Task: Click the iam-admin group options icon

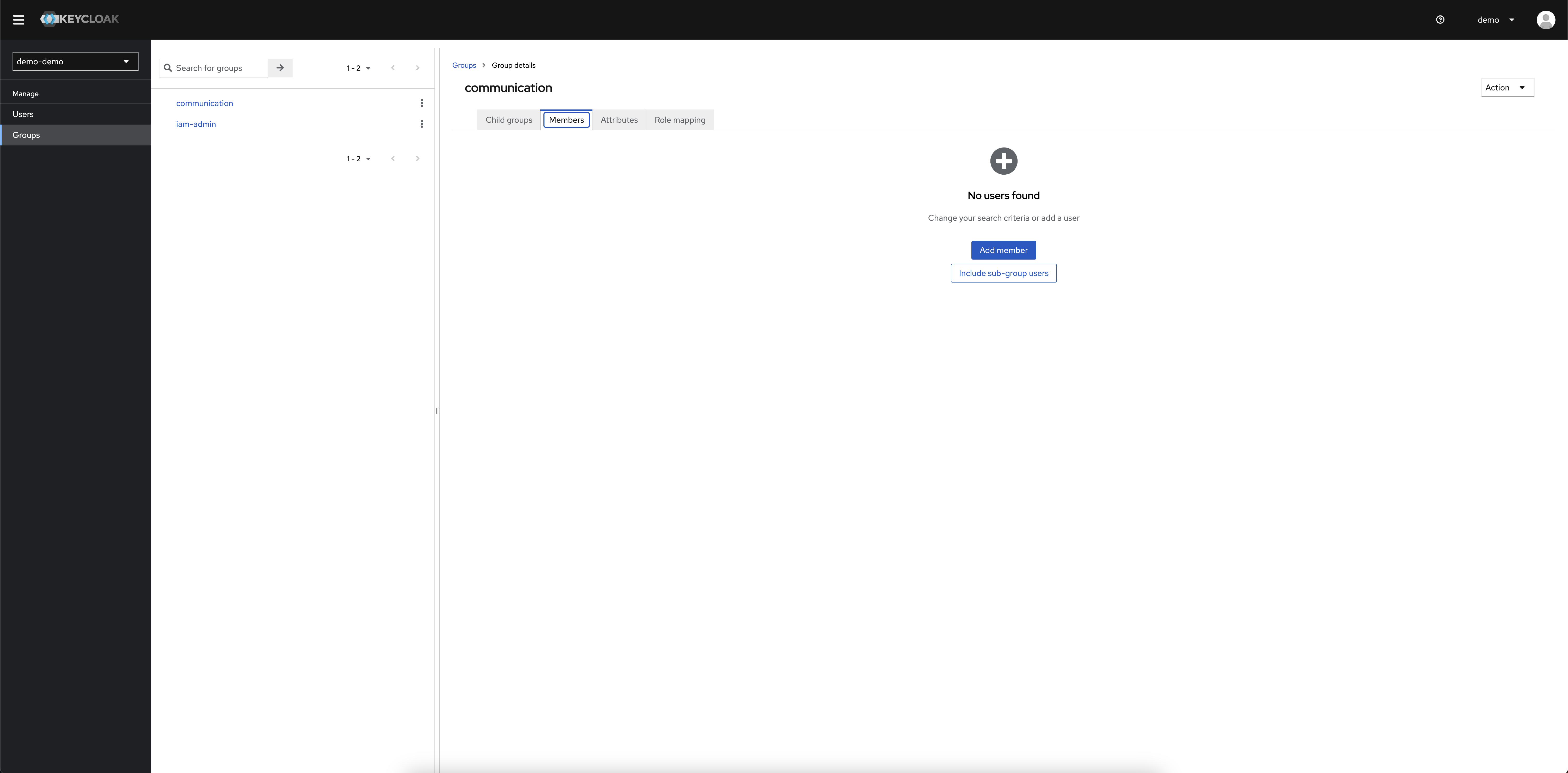Action: tap(422, 124)
